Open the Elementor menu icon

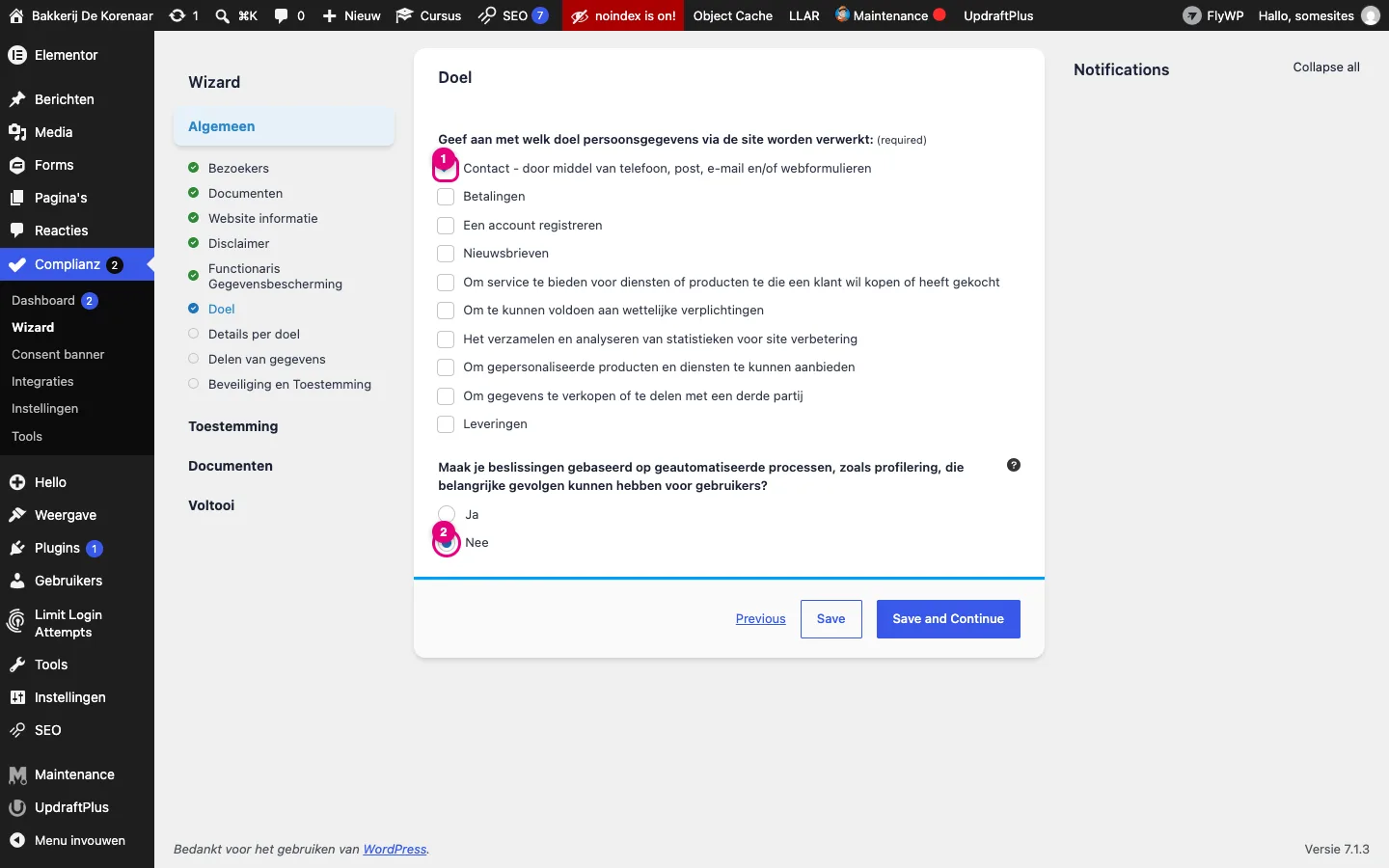pyautogui.click(x=17, y=55)
